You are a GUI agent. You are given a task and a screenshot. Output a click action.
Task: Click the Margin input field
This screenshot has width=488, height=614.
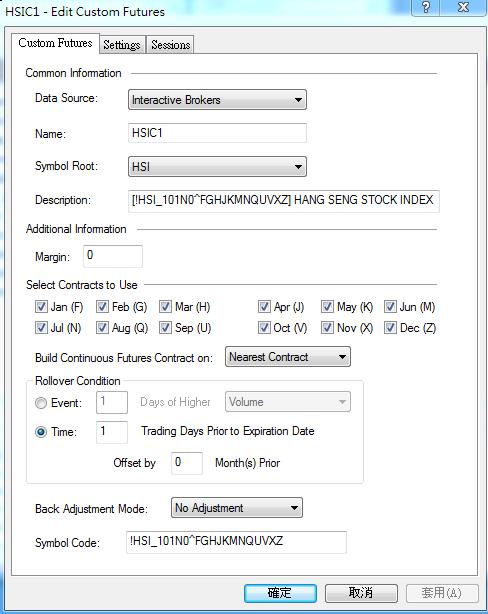click(x=113, y=256)
